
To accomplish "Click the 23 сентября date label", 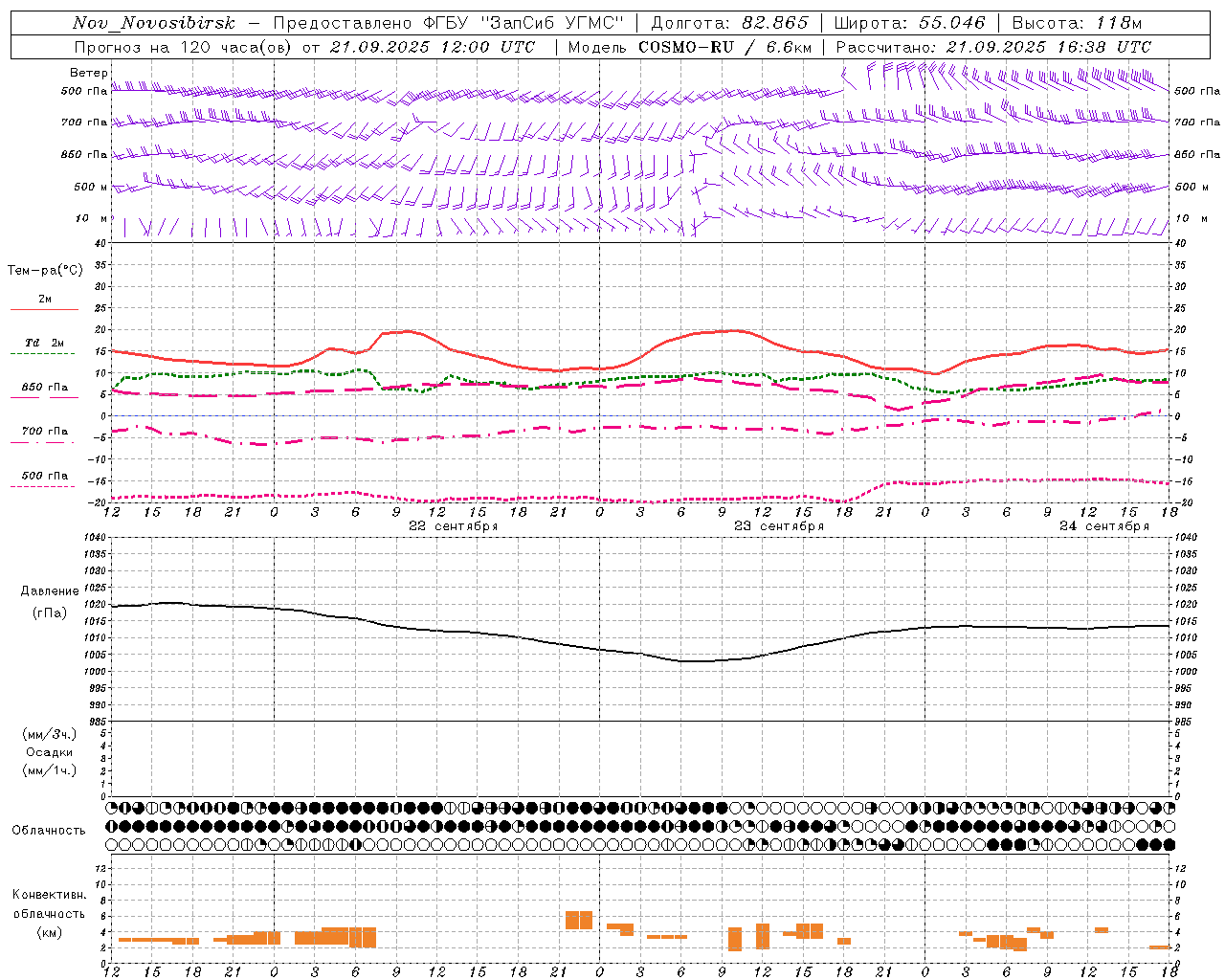I will [779, 526].
